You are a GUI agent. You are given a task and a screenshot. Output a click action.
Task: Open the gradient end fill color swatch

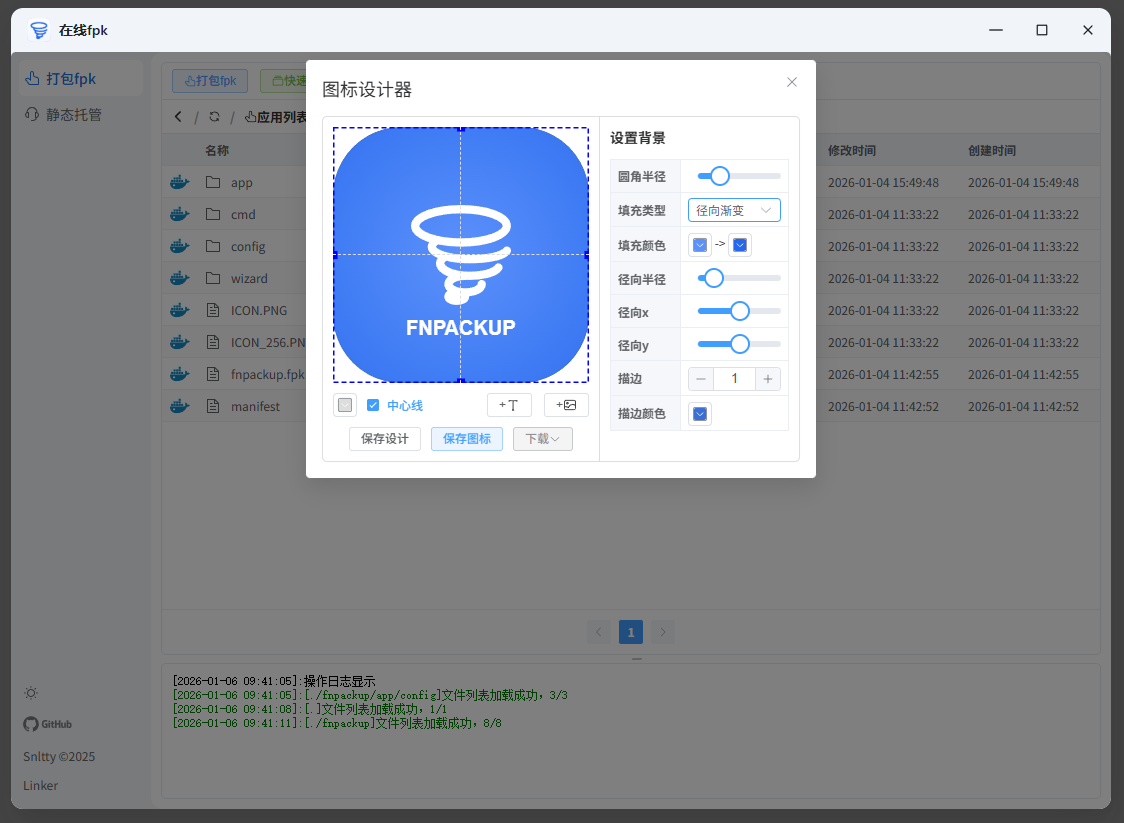coord(740,245)
